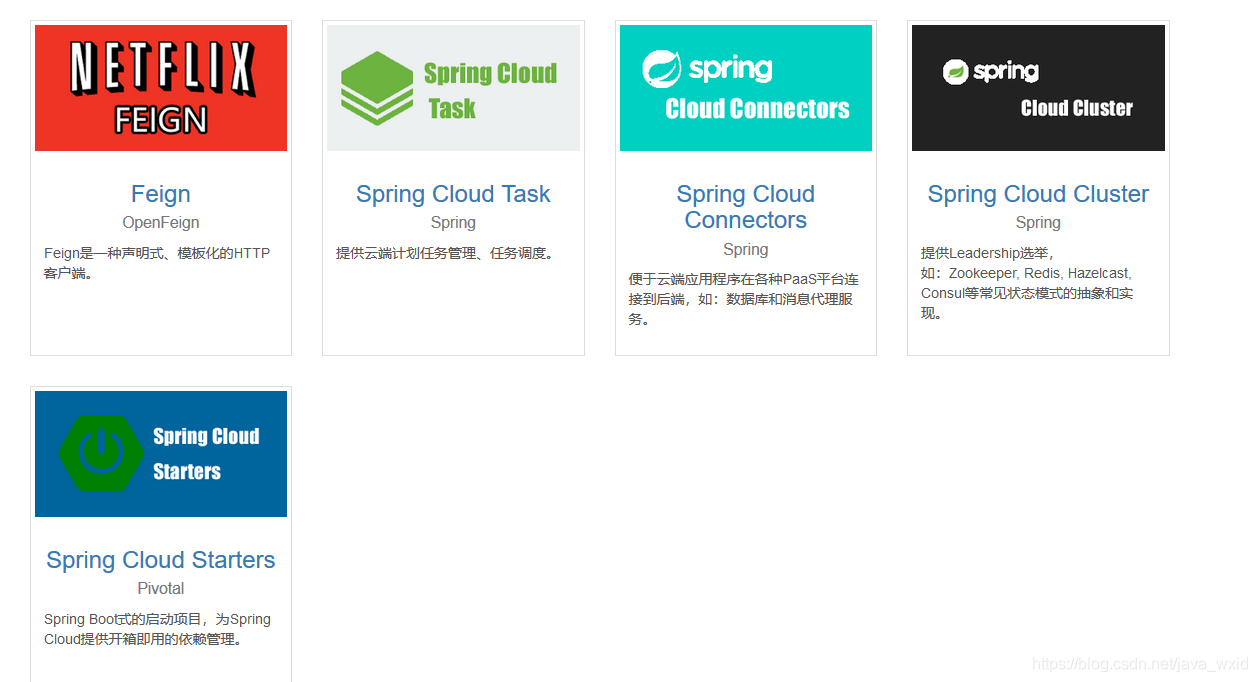This screenshot has width=1257, height=682.
Task: Click the Spring subtitle under Spring Cloud Connectors
Action: coord(746,250)
